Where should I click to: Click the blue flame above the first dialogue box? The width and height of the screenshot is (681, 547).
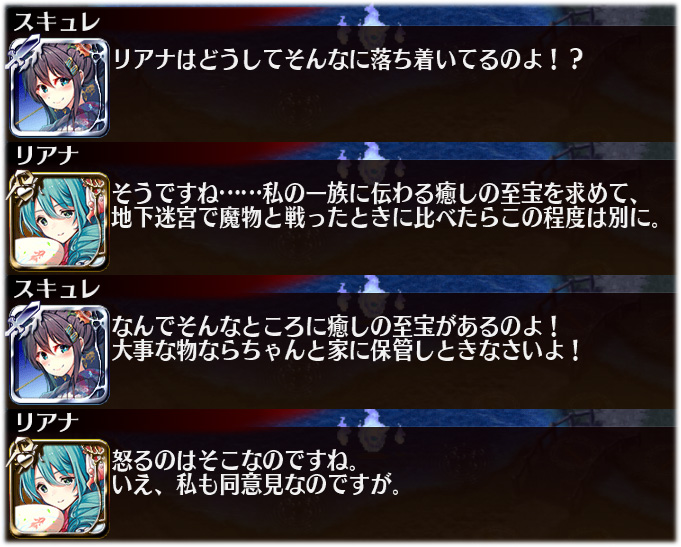(x=370, y=15)
